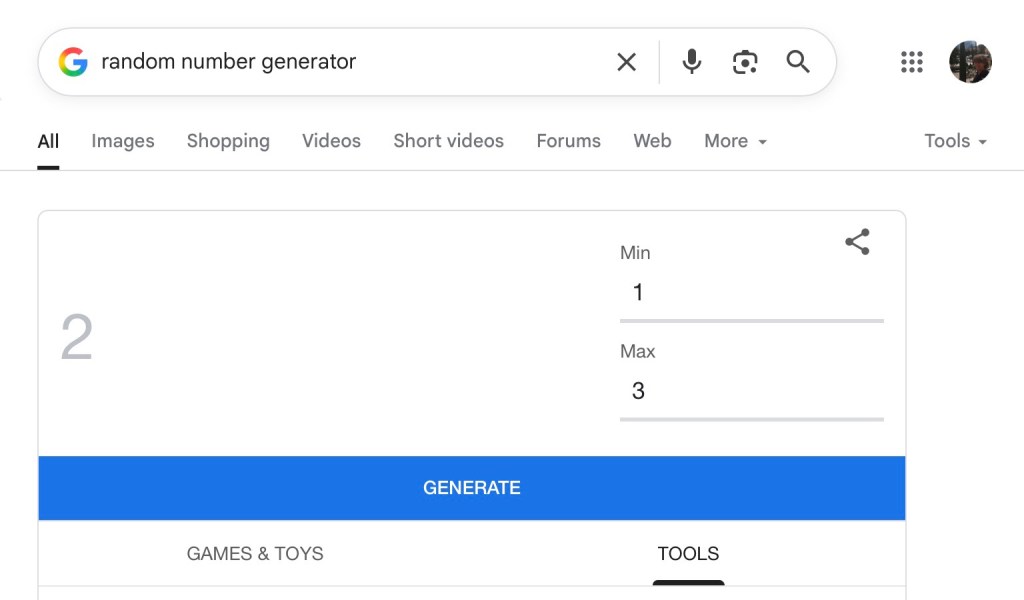Open the Forums results tab
1024x600 pixels.
[568, 141]
